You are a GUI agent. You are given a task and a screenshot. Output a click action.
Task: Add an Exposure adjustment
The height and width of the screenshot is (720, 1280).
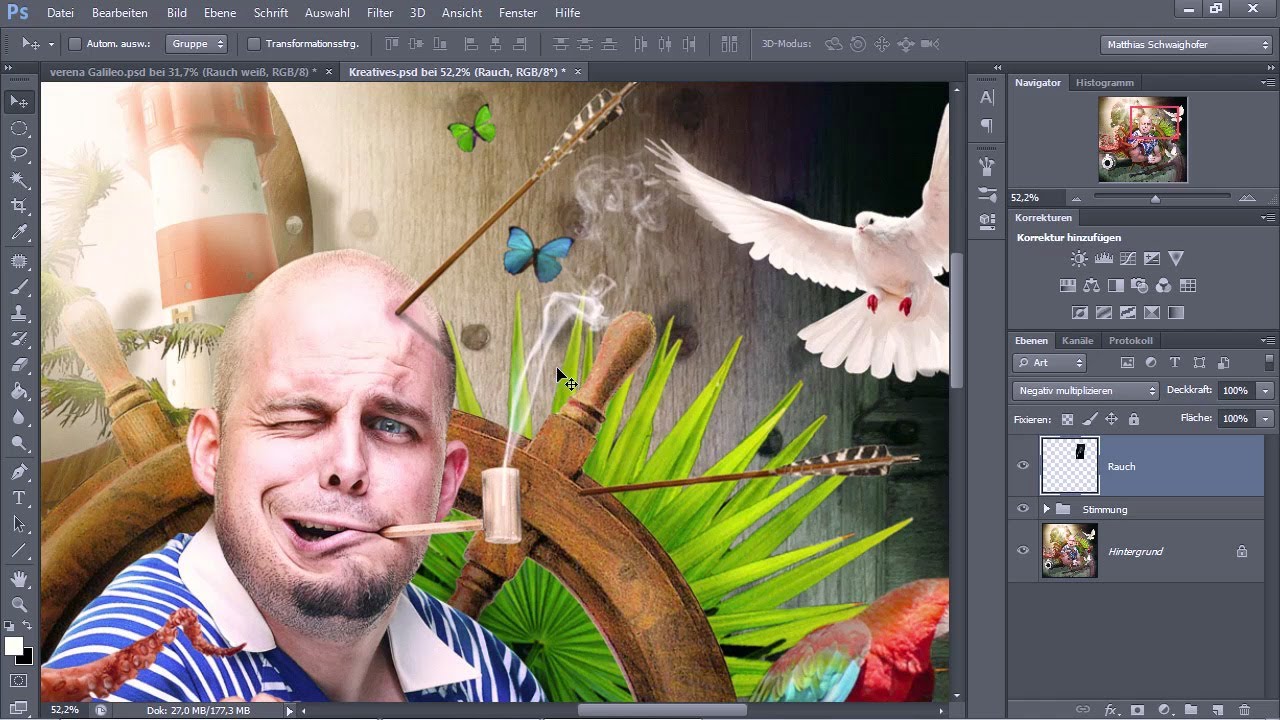pyautogui.click(x=1151, y=258)
